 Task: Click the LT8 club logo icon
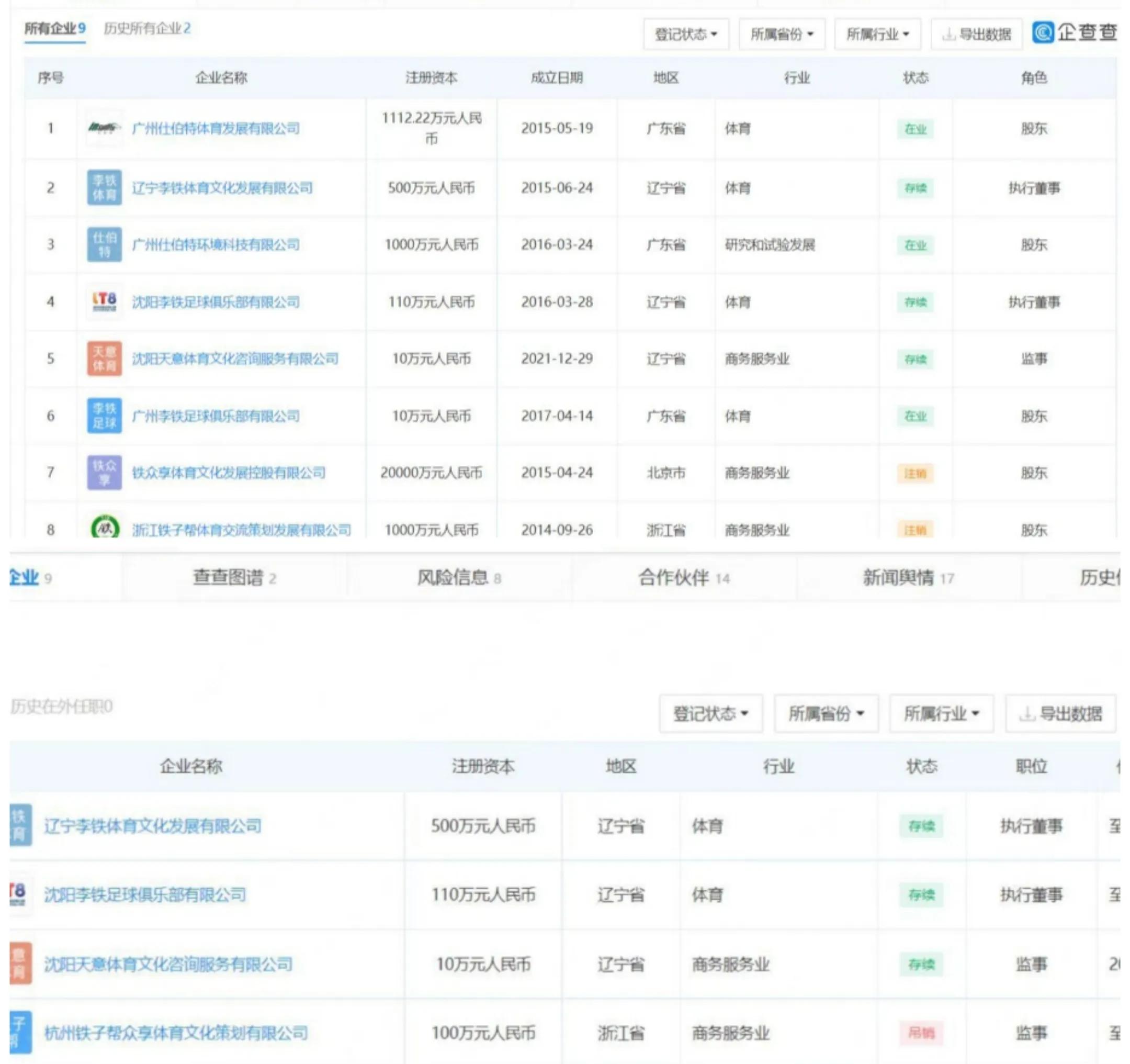pos(104,301)
